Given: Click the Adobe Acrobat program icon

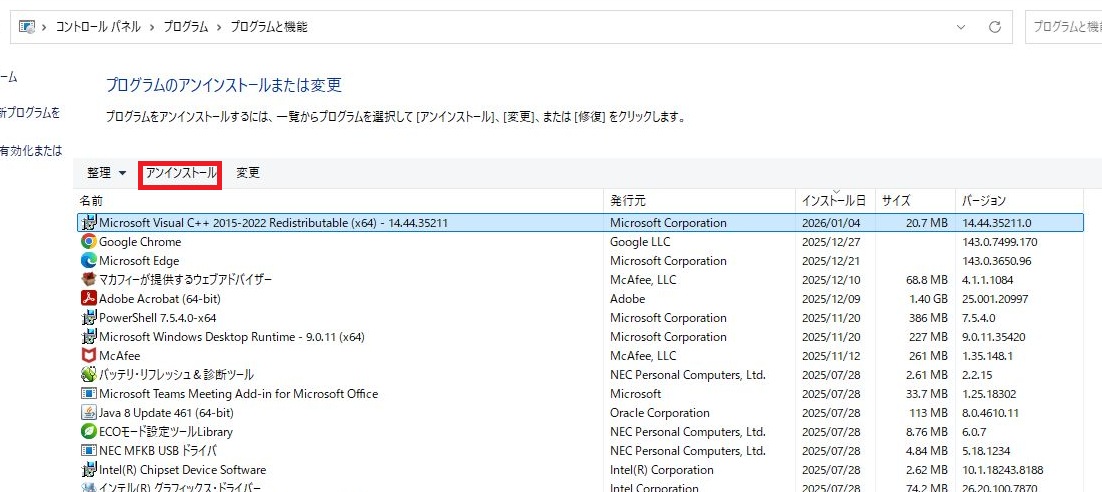Looking at the screenshot, I should [x=88, y=299].
